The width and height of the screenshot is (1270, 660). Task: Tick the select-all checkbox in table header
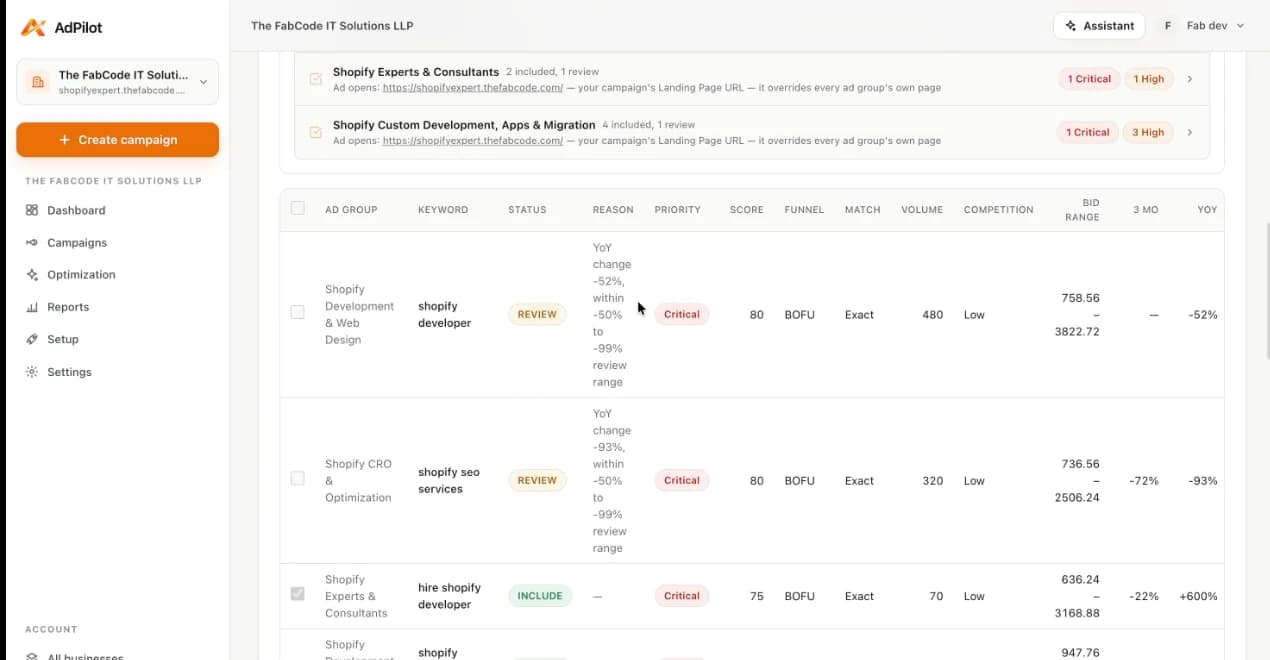(x=297, y=208)
